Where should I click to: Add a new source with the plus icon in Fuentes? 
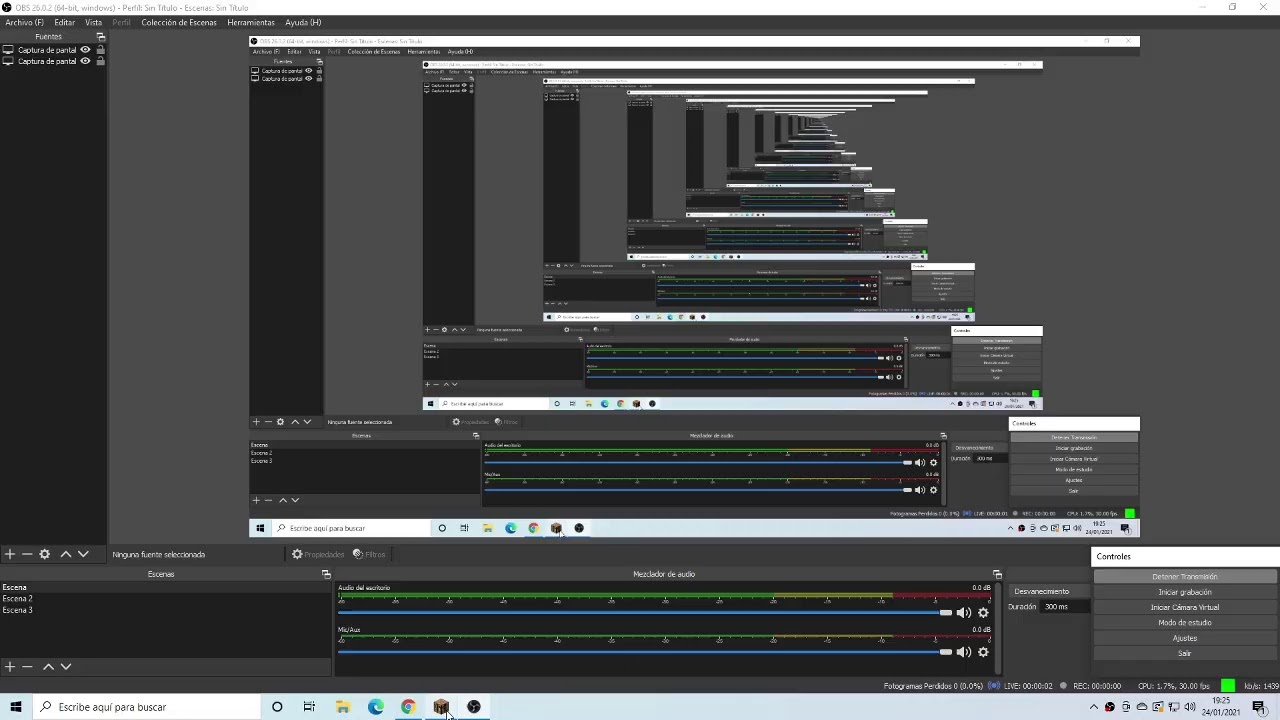pyautogui.click(x=9, y=554)
